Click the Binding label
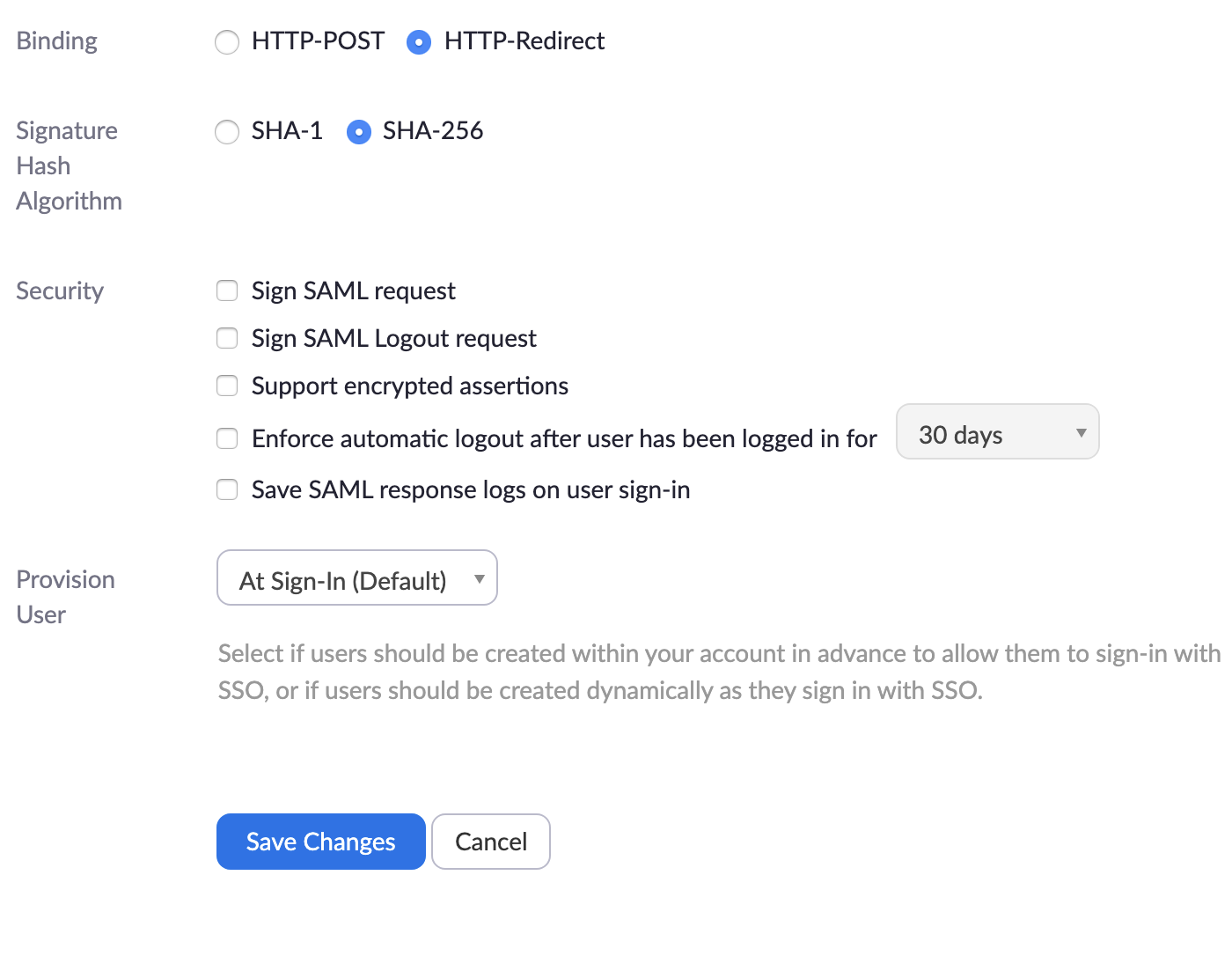 pyautogui.click(x=56, y=40)
